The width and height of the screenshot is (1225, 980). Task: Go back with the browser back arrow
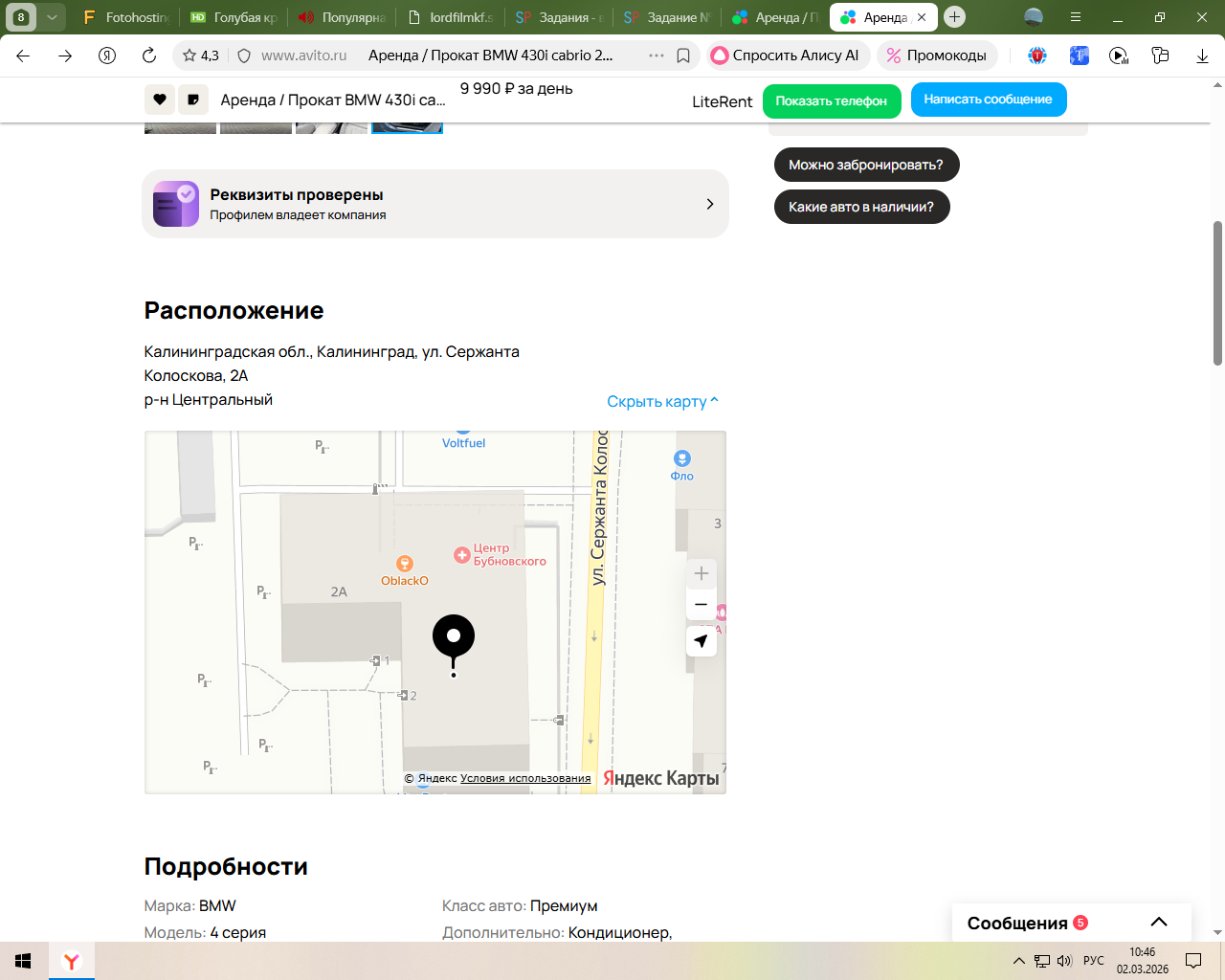[23, 56]
